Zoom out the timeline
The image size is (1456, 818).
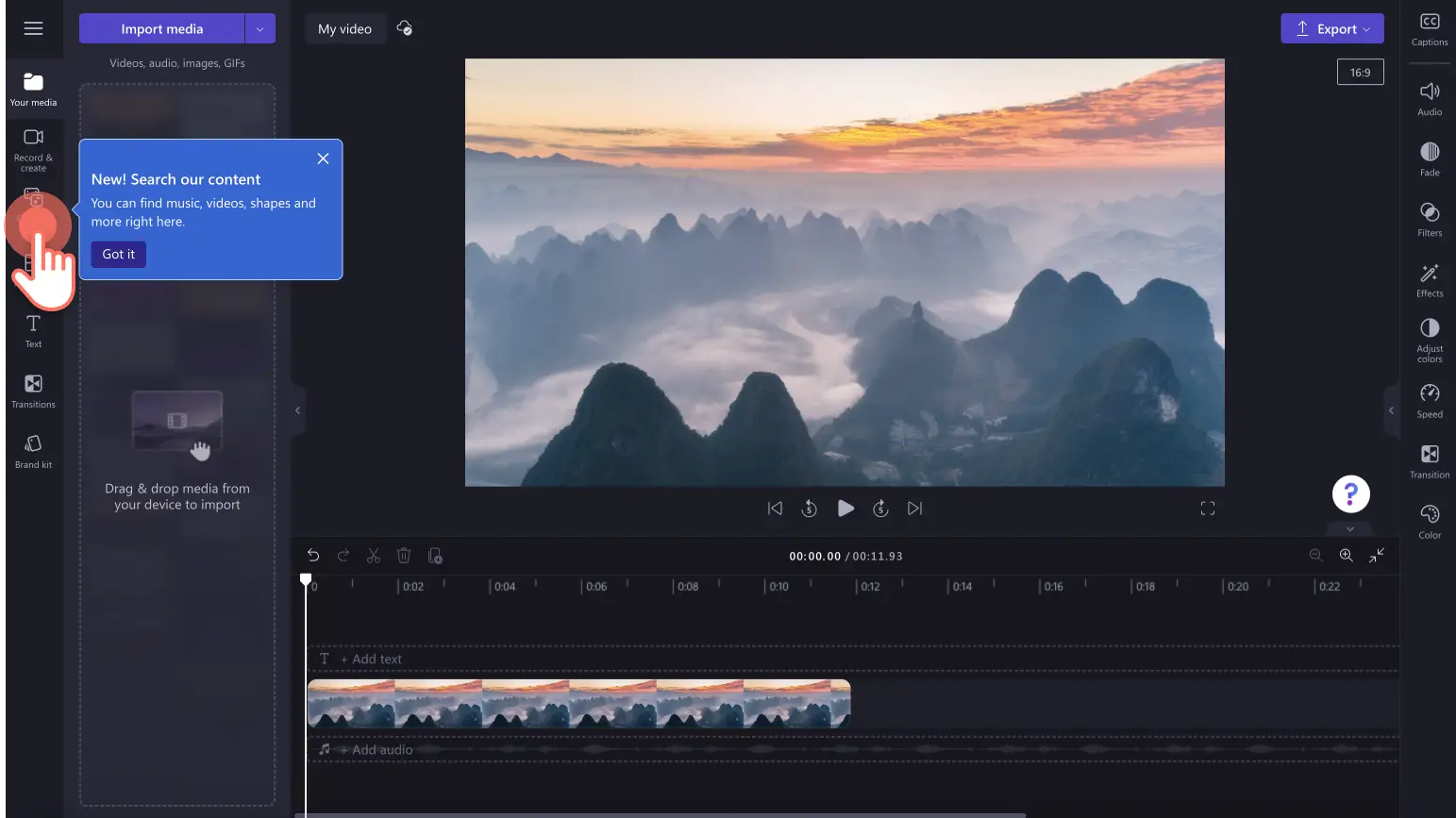pos(1315,556)
